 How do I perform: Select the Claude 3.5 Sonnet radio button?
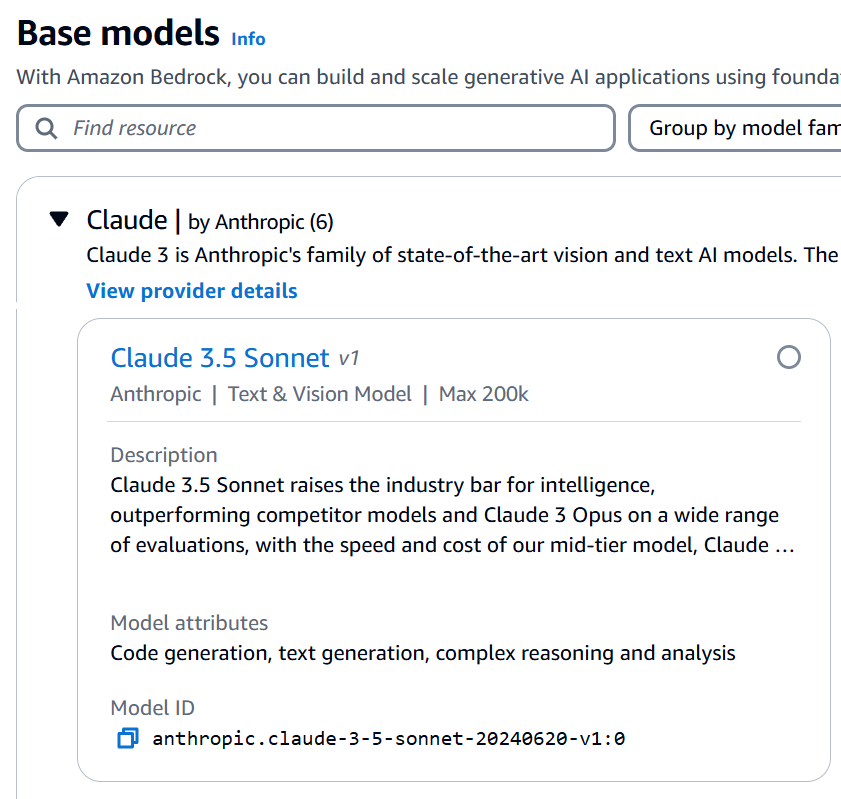pyautogui.click(x=788, y=357)
